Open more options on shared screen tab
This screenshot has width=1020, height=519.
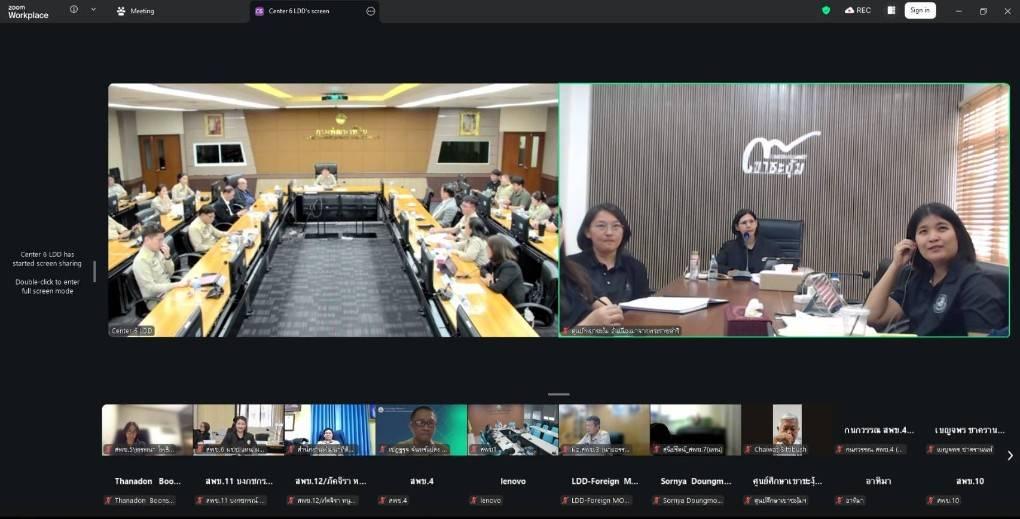click(371, 11)
